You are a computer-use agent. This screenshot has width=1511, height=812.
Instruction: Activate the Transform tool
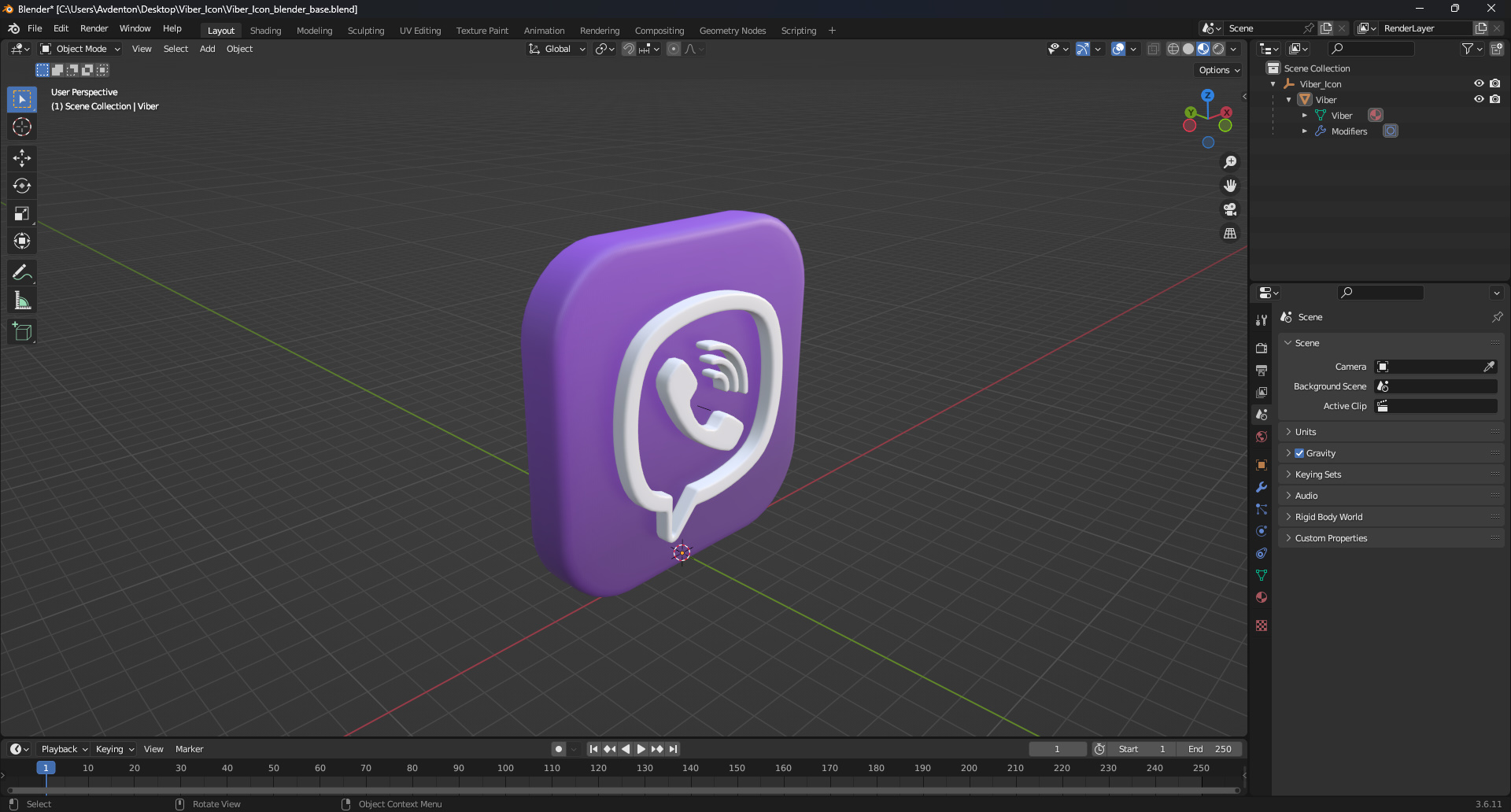click(22, 241)
